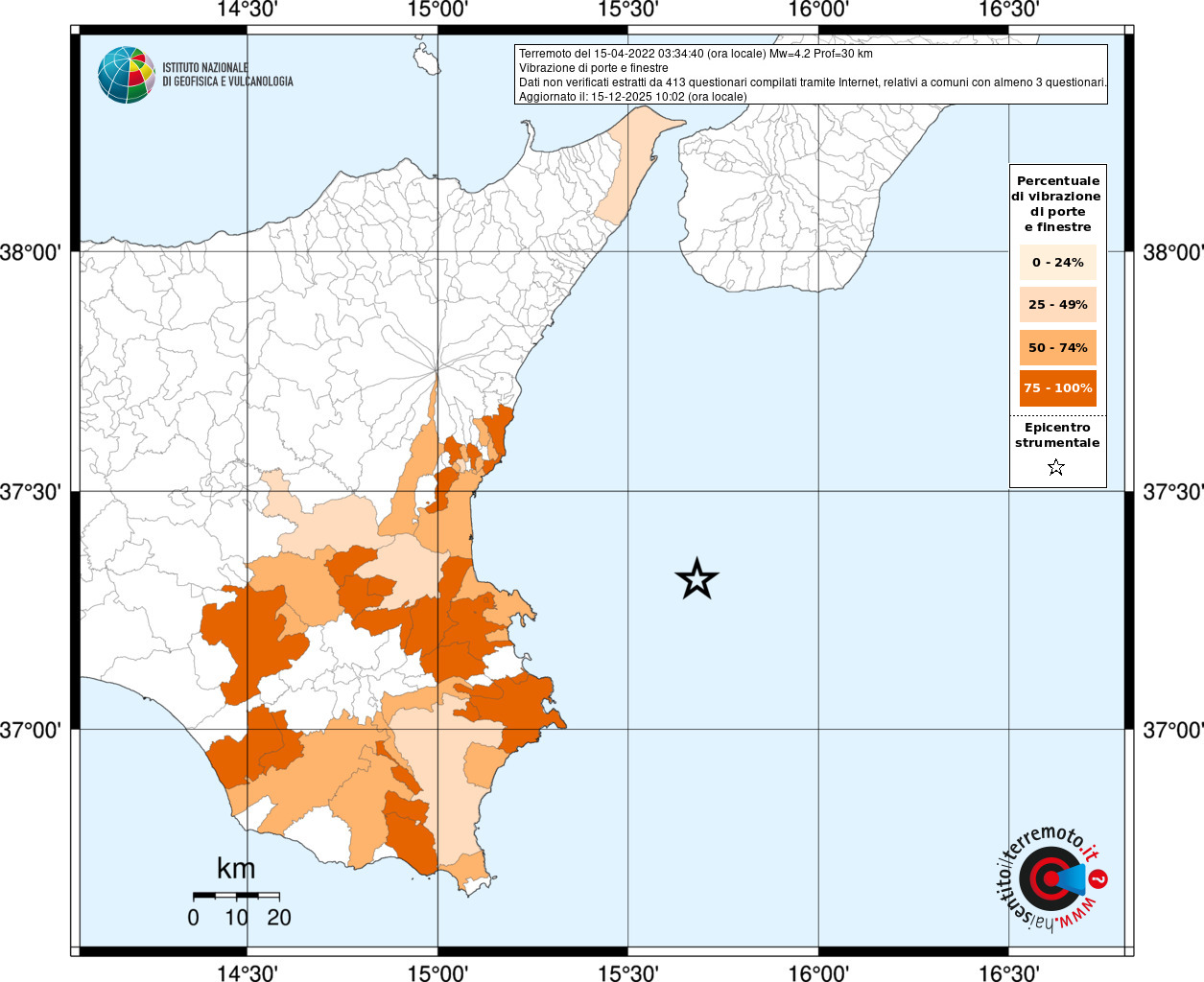
Task: Click the top axis label 16°30'
Action: (1008, 10)
